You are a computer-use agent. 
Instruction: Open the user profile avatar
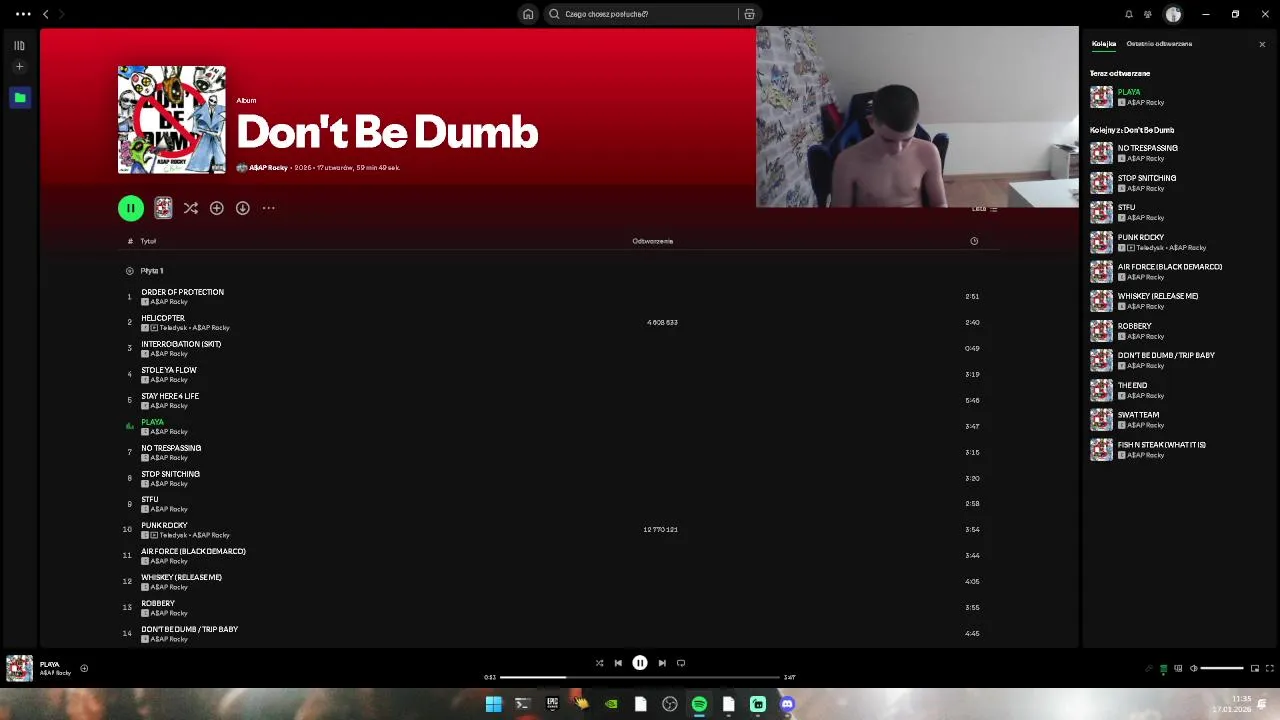(1173, 14)
